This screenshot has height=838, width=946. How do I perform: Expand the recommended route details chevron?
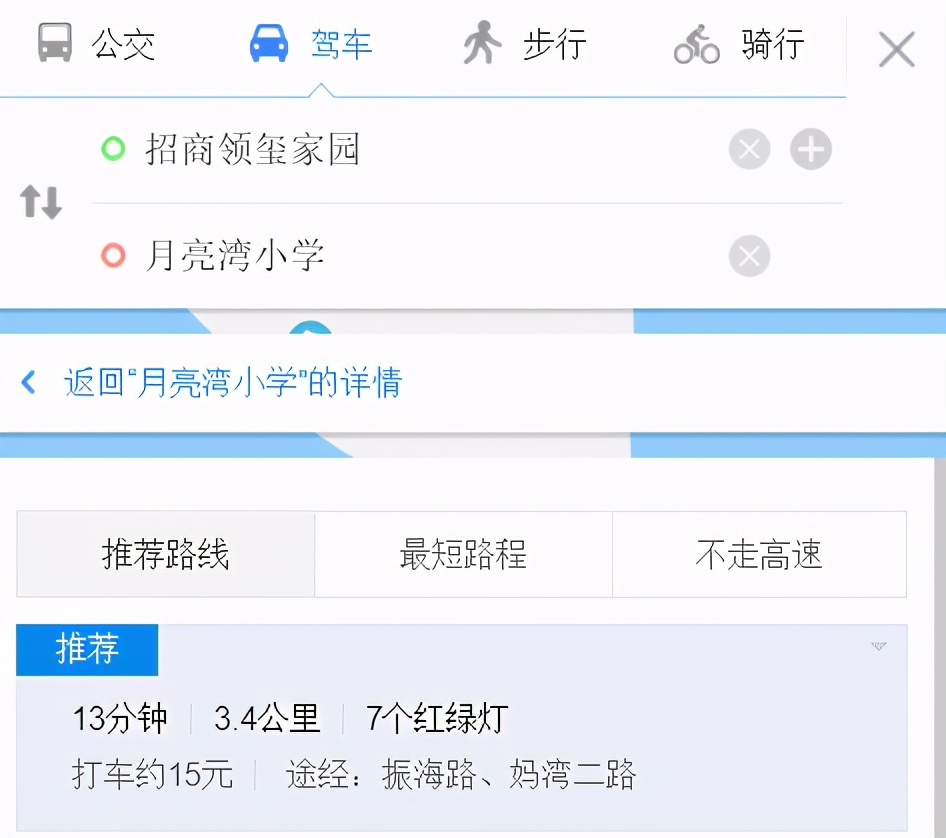(x=878, y=649)
